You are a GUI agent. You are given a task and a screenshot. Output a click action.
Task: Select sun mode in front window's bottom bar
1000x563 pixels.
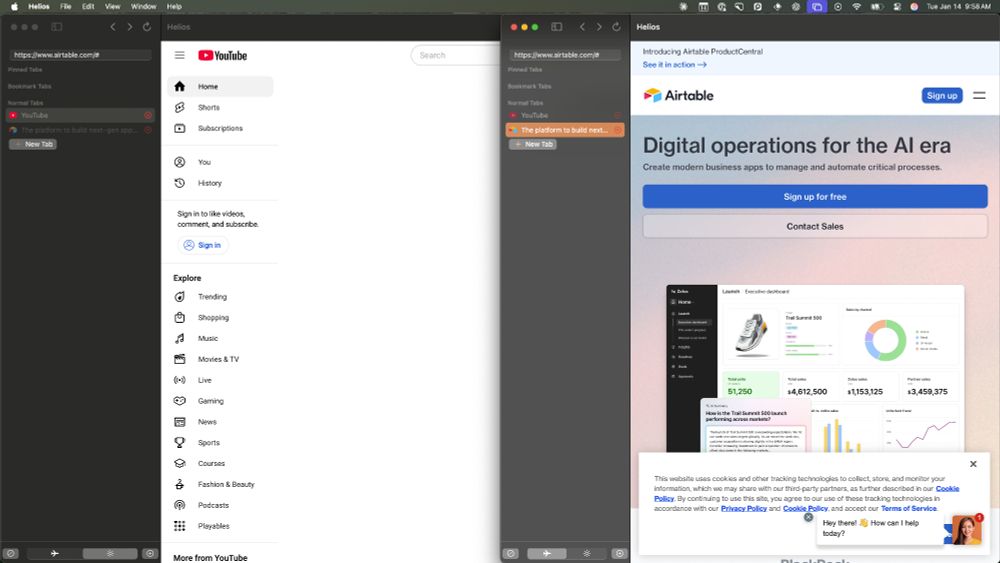pyautogui.click(x=587, y=553)
